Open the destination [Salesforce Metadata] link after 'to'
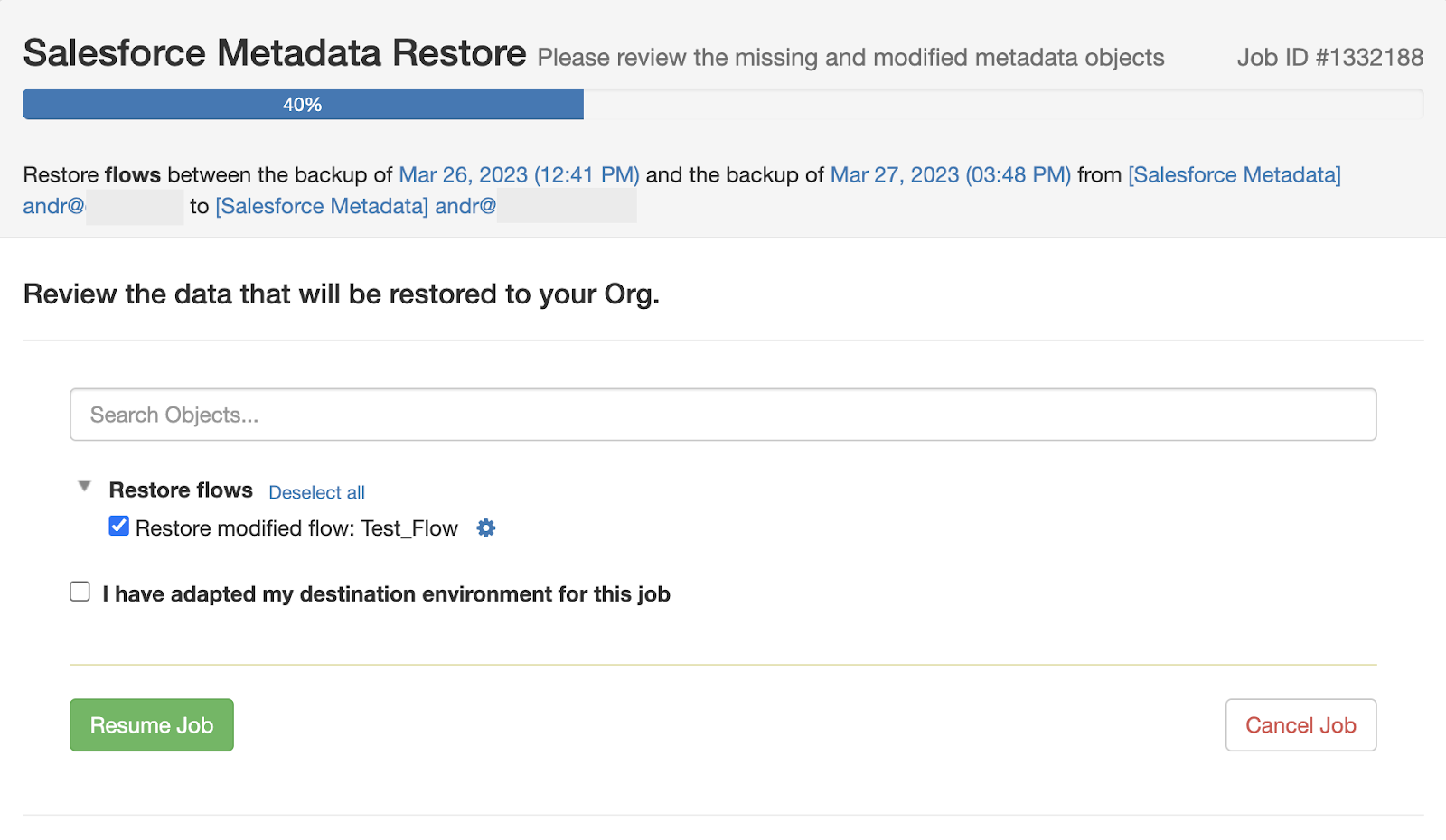This screenshot has height=840, width=1446. [322, 206]
